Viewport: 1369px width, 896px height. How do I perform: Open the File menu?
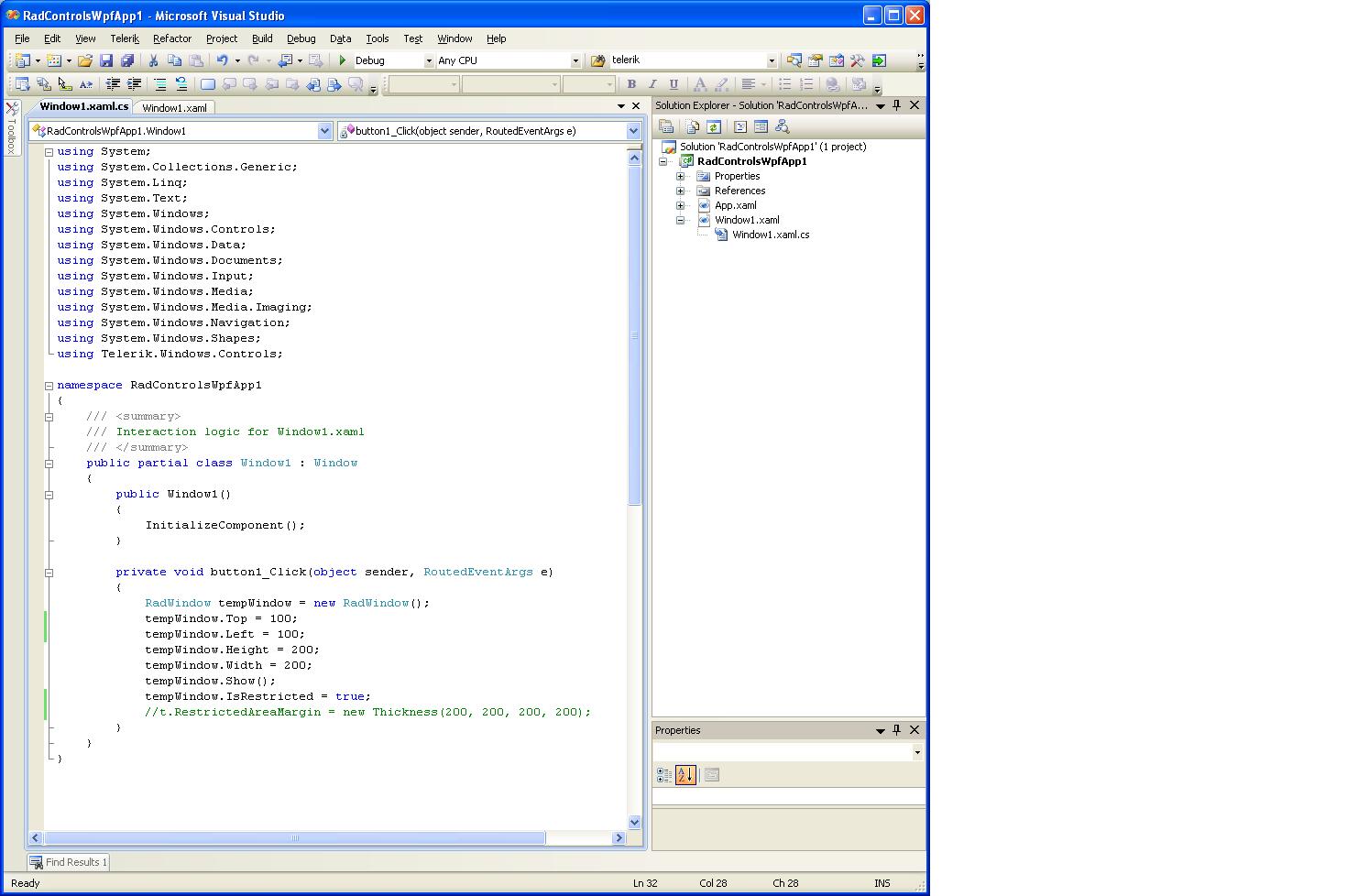pyautogui.click(x=22, y=38)
